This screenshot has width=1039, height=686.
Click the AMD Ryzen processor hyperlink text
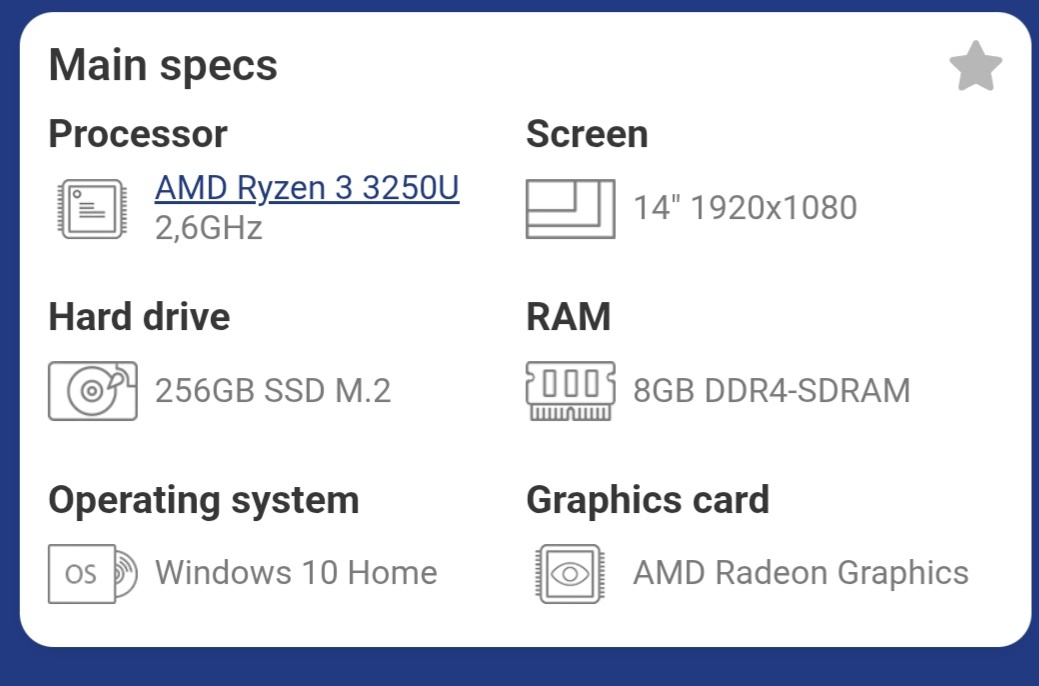(x=306, y=188)
